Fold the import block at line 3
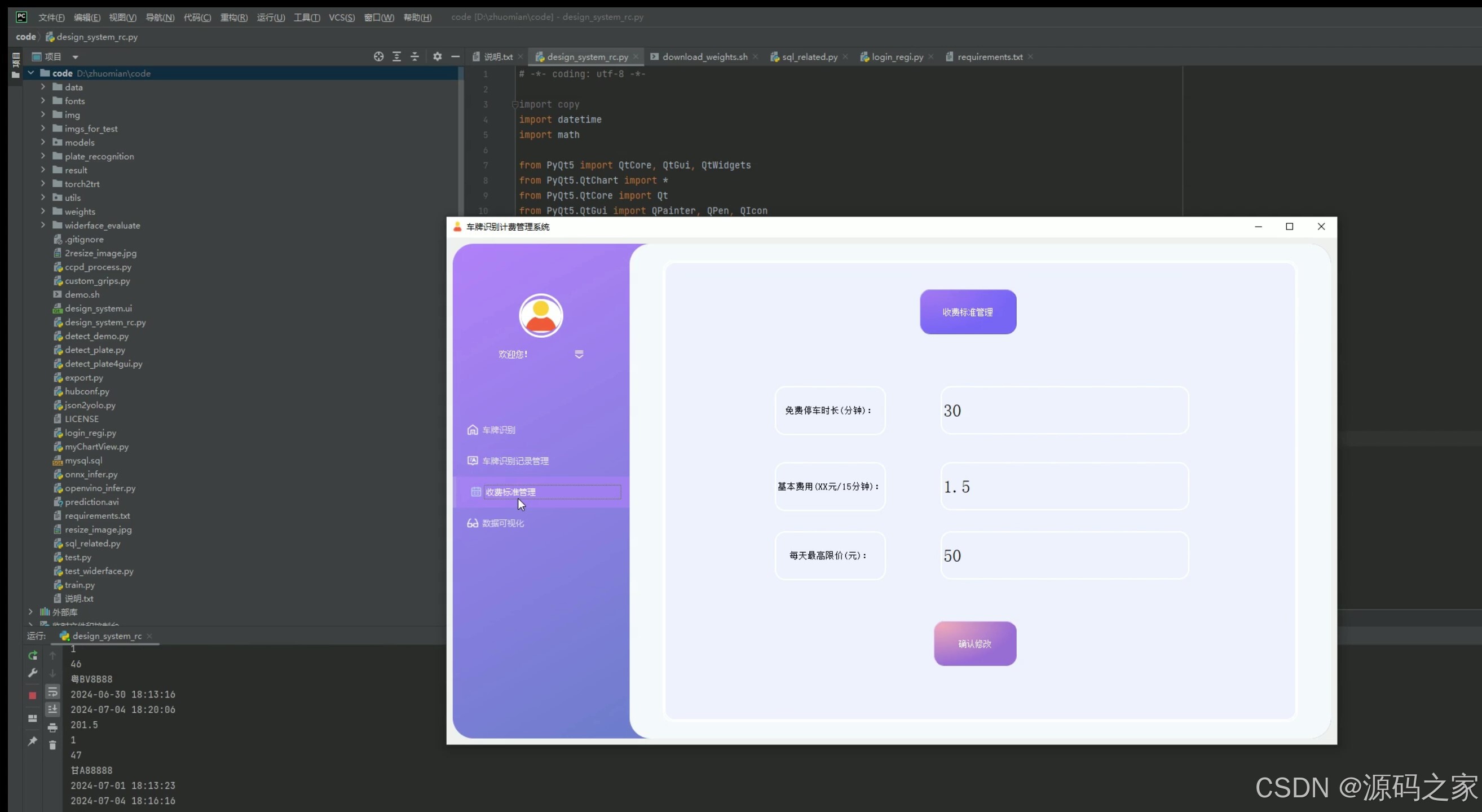The height and width of the screenshot is (812, 1482). (515, 105)
